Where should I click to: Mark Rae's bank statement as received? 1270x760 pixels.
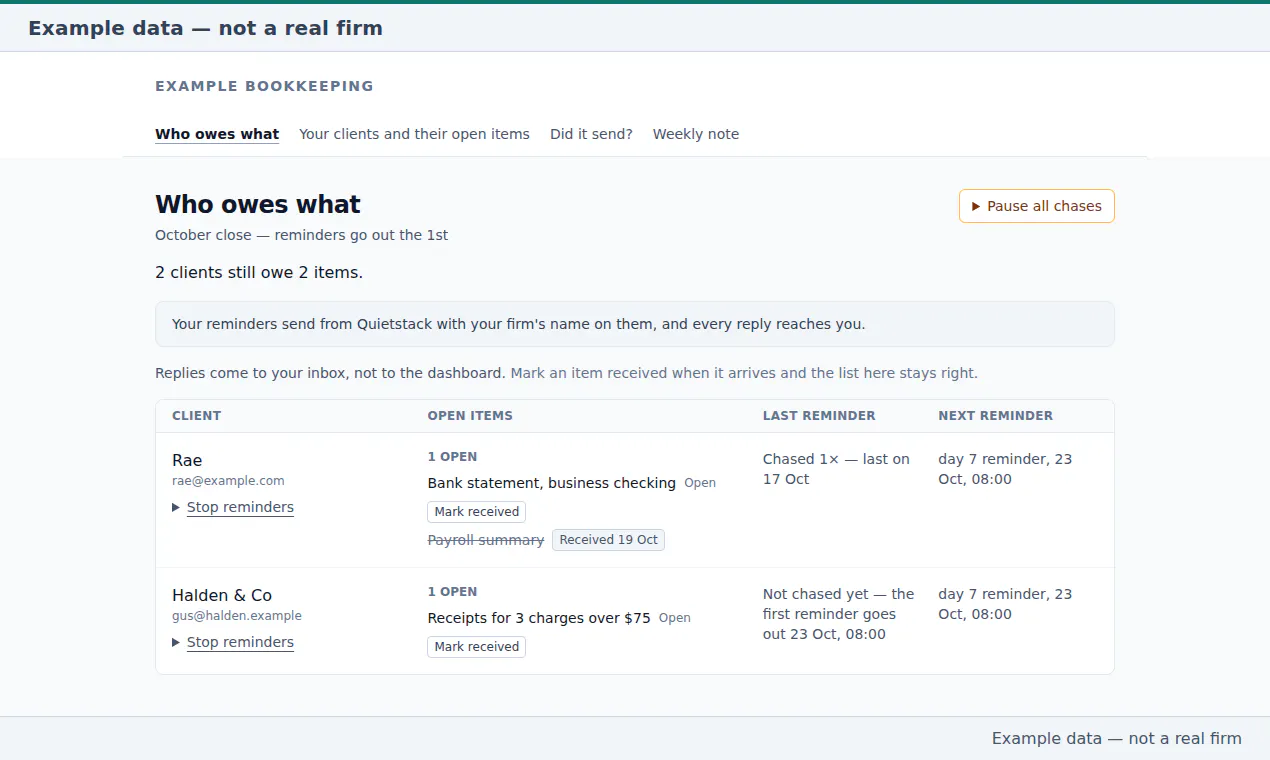click(477, 512)
